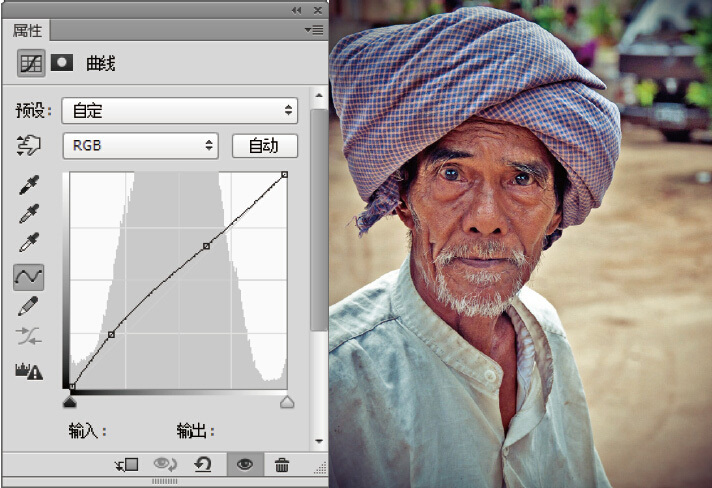This screenshot has height=488, width=712.
Task: Open the 预设 preset dropdown
Action: tap(180, 110)
